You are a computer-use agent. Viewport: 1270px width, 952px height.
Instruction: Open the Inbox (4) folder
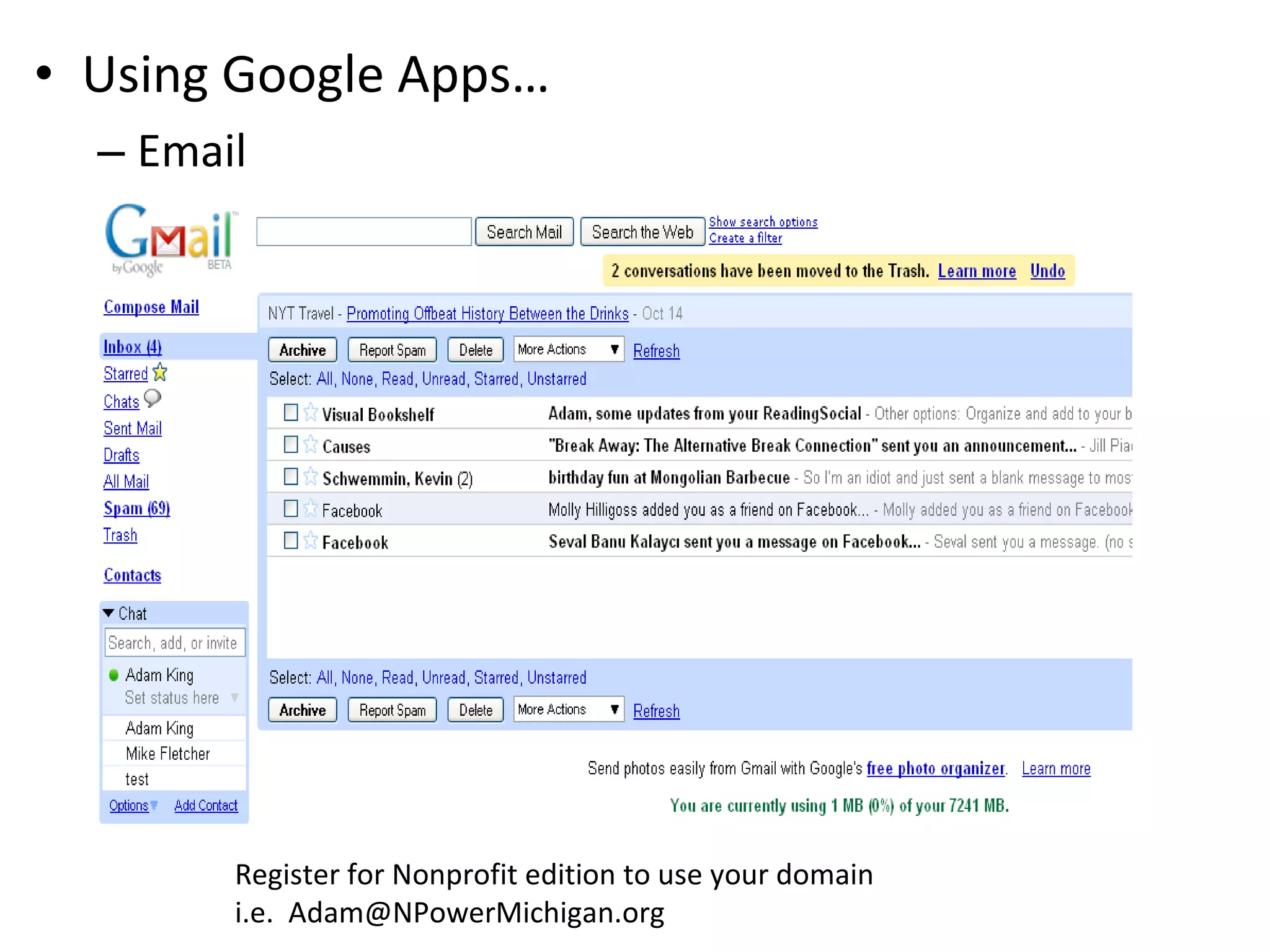(x=132, y=347)
